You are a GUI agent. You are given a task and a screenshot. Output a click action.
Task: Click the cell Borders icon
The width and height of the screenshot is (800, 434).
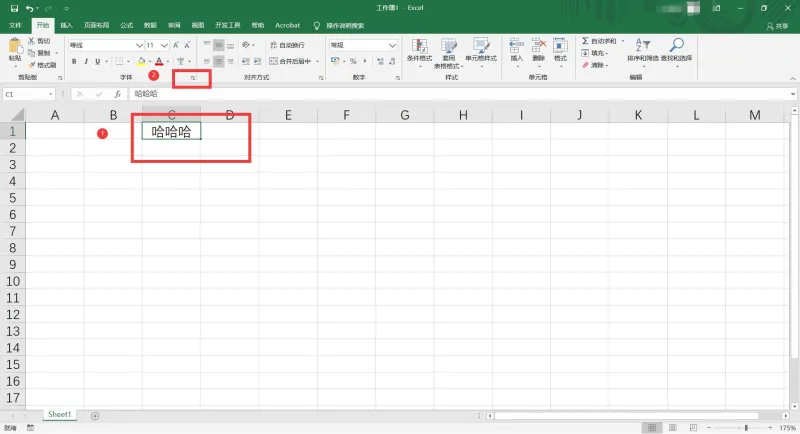pos(119,61)
